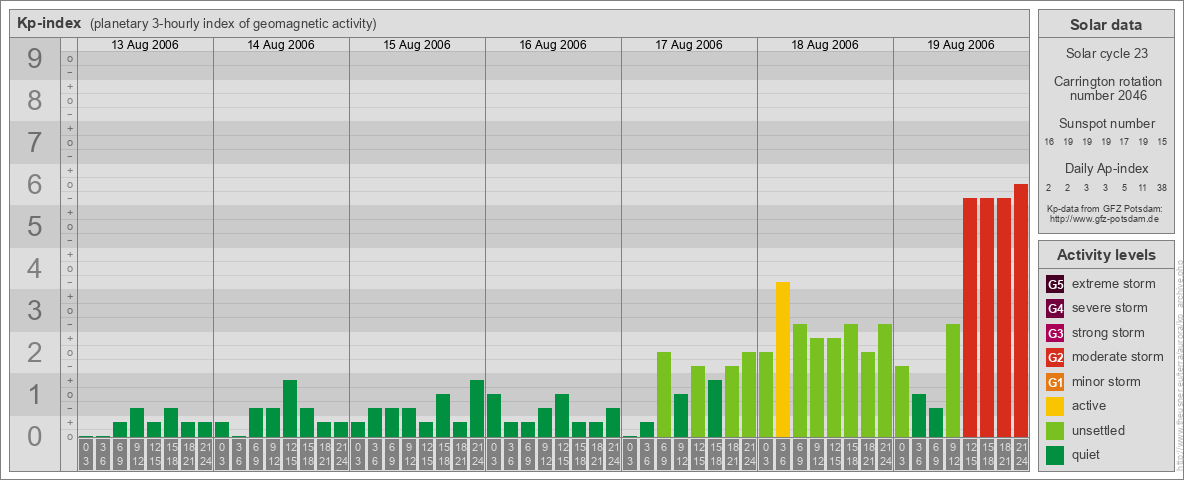The height and width of the screenshot is (480, 1184).
Task: Select the '14 Aug 2006' date header
Action: [x=281, y=45]
